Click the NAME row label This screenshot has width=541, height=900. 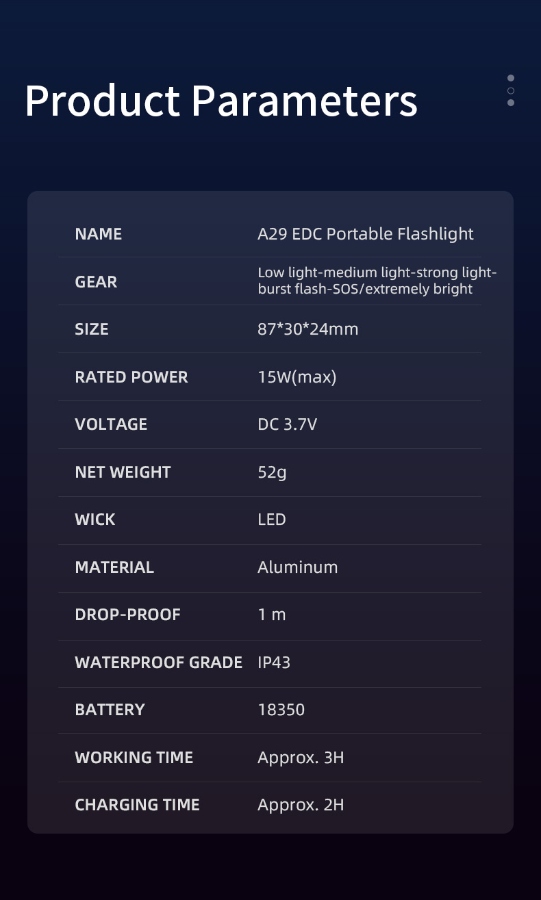pos(98,234)
